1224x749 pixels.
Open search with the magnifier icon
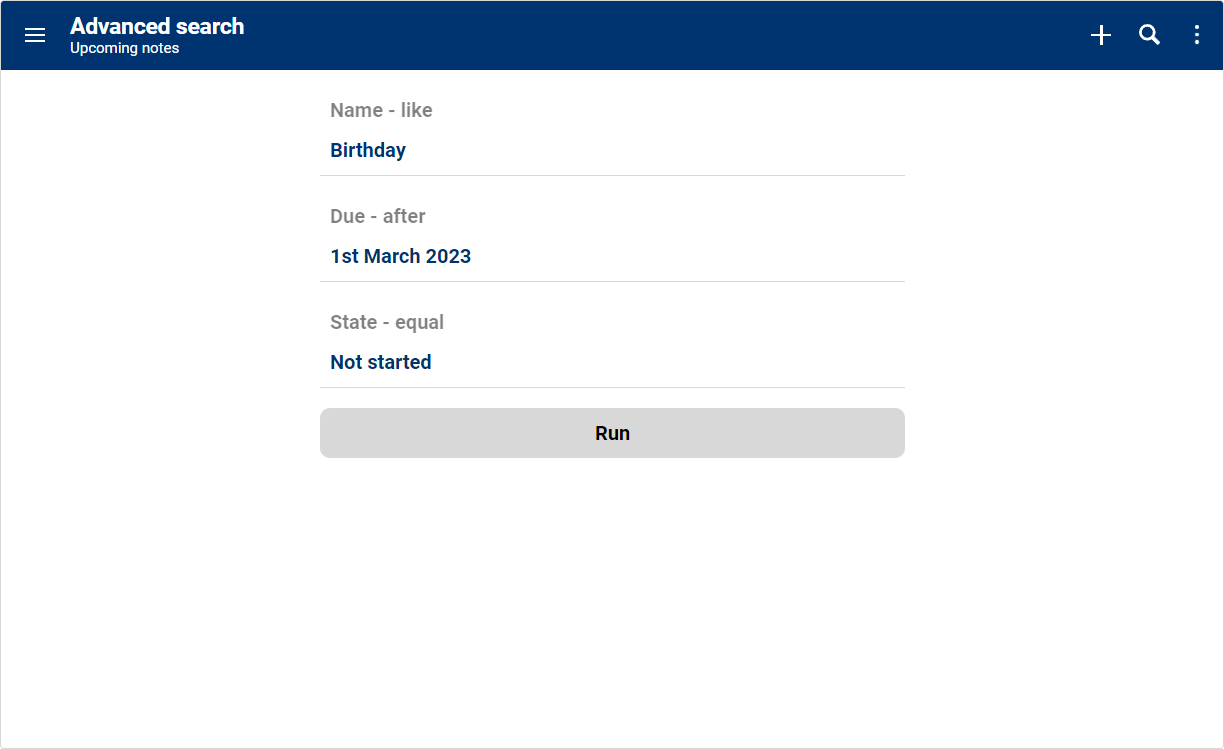(x=1150, y=35)
